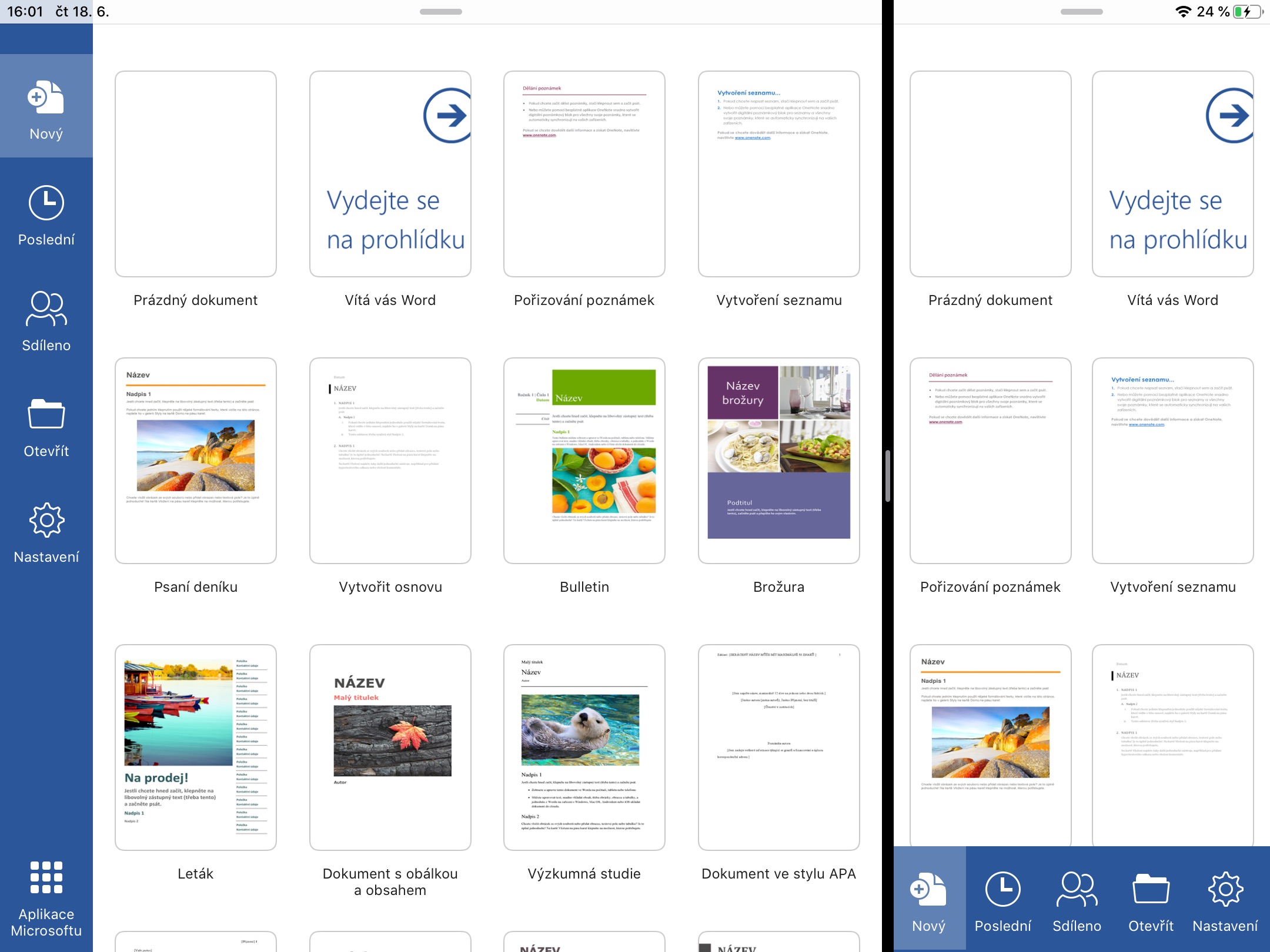Click the Otevřít folder icon in left sidebar
Screen dimensions: 1270x952
pyautogui.click(x=46, y=414)
